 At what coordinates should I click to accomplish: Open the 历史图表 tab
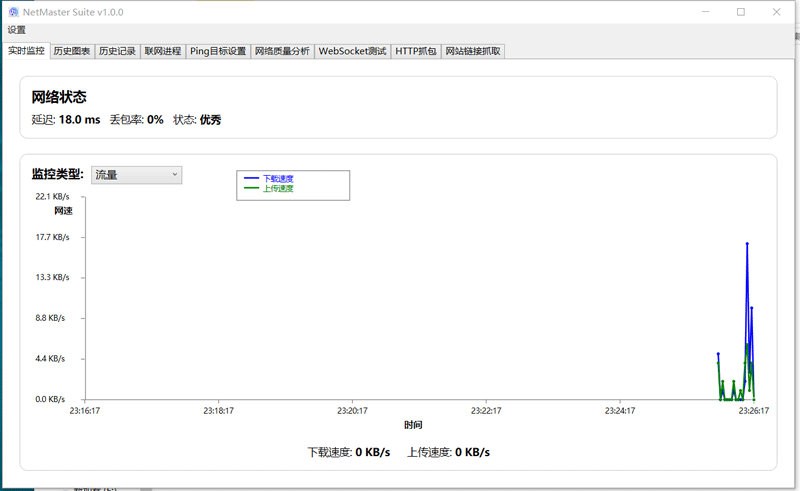72,51
